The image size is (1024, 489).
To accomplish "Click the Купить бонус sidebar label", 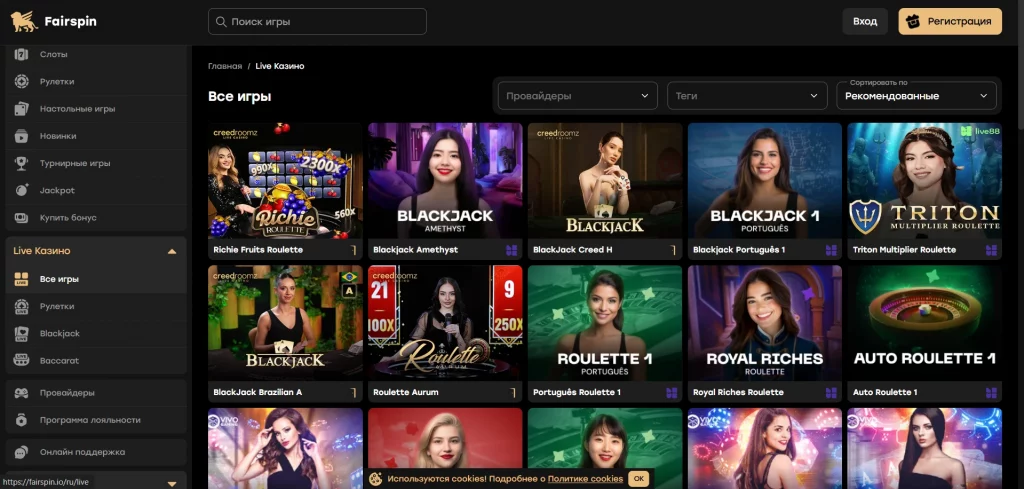I will click(x=68, y=217).
